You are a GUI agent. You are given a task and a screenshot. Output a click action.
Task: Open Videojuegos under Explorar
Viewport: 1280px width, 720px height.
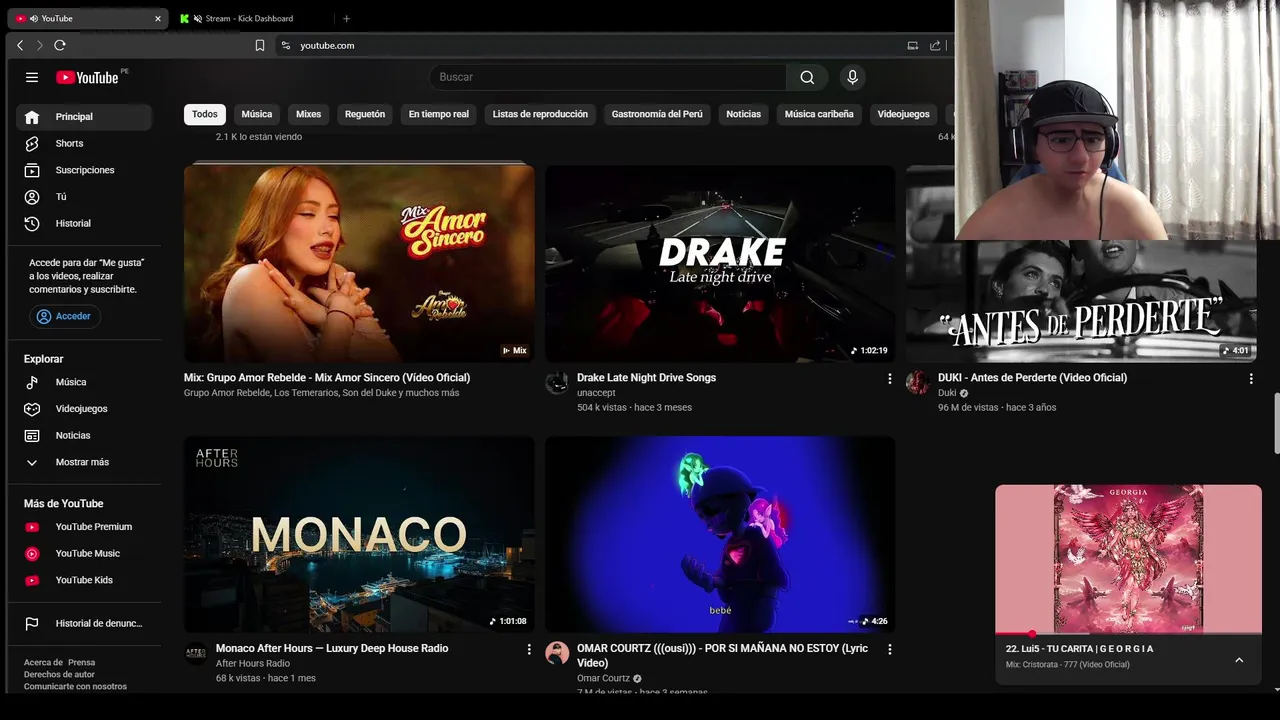[84, 408]
